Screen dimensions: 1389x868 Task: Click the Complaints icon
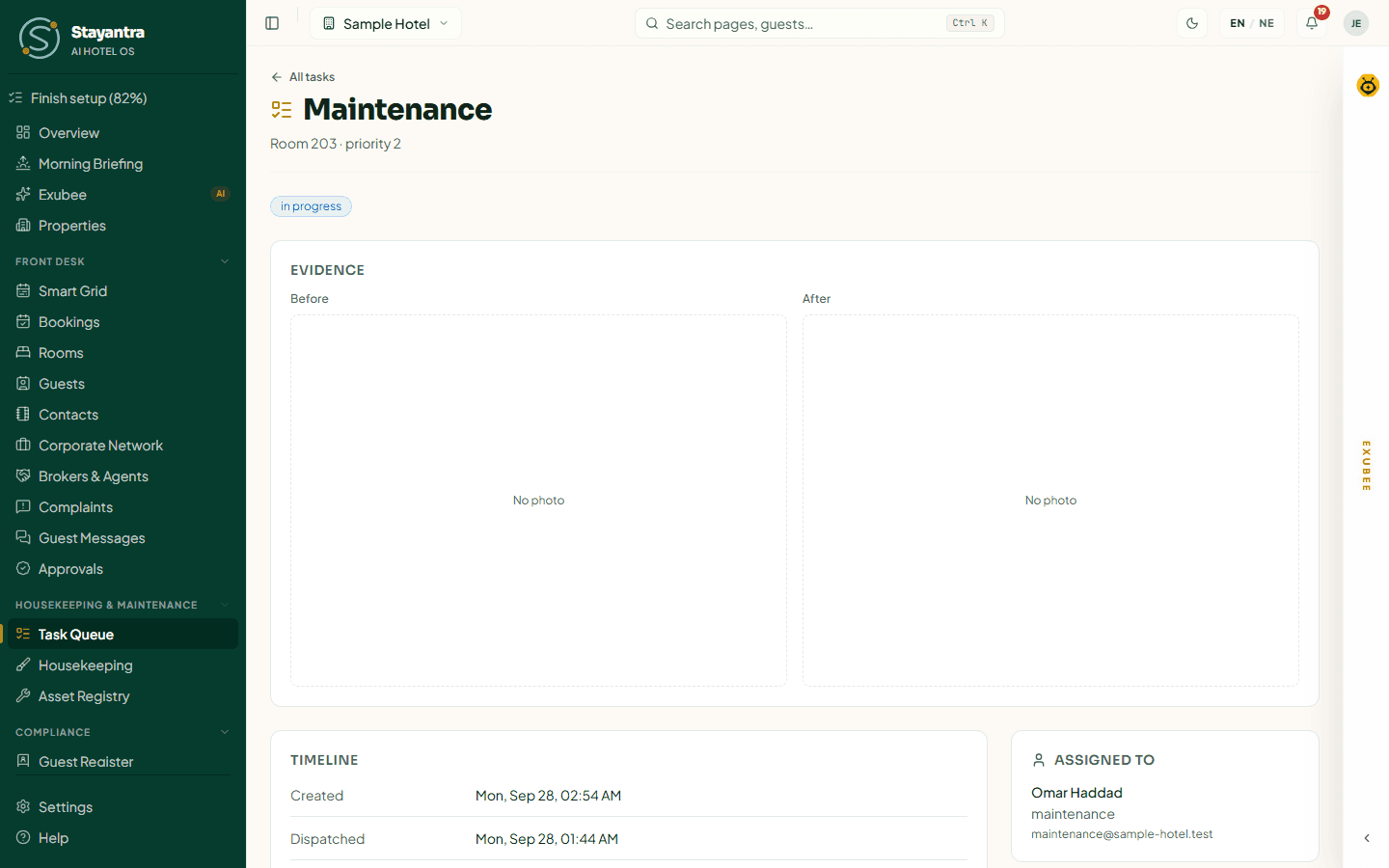[x=23, y=507]
